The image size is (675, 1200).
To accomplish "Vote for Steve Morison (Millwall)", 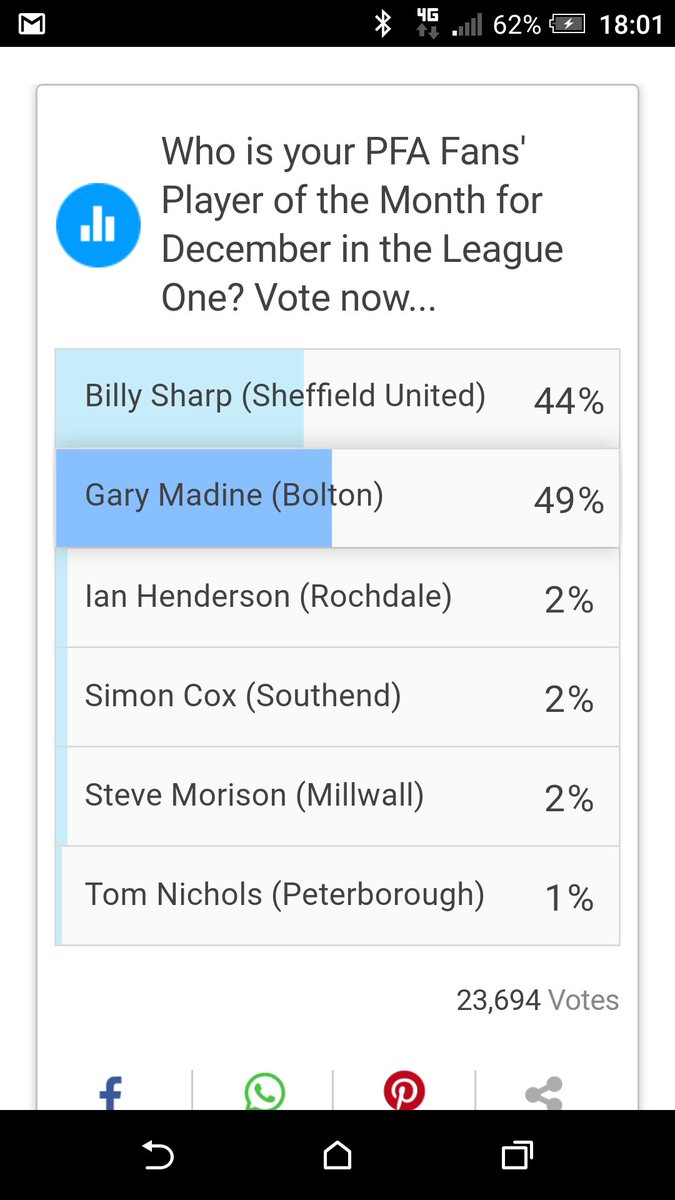I will (x=337, y=796).
